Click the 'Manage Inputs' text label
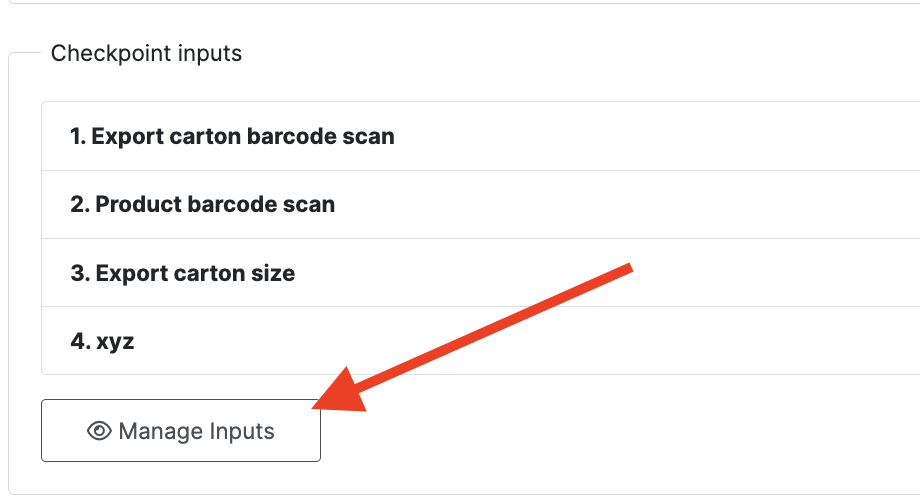The width and height of the screenshot is (920, 498). (x=196, y=432)
